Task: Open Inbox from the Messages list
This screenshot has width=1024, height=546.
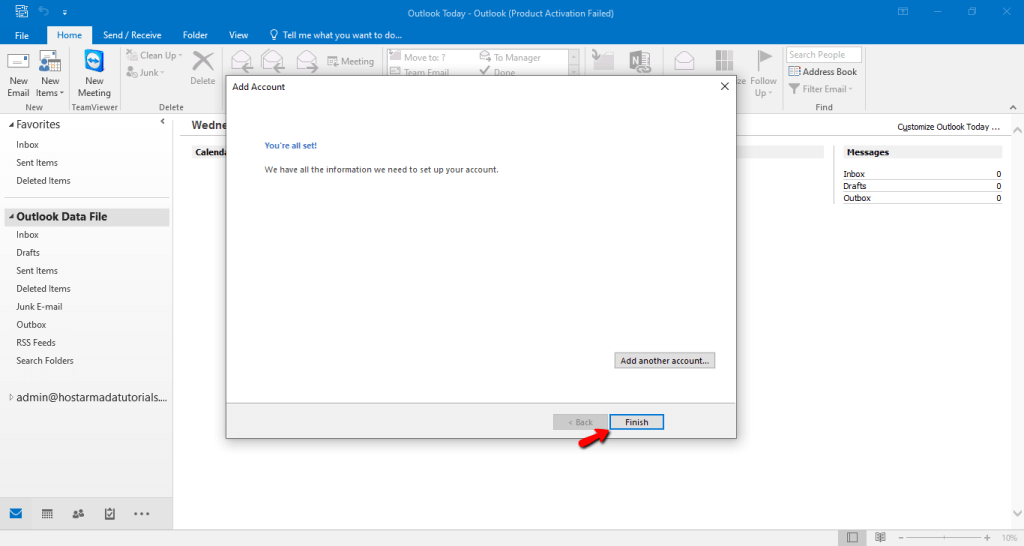Action: (x=854, y=174)
